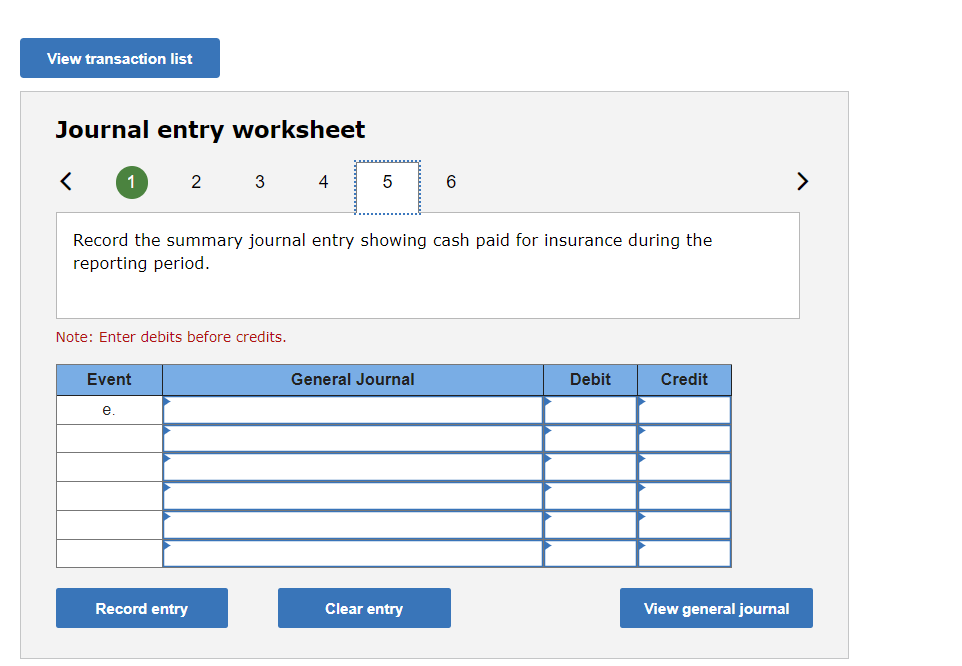Click the first Credit amount field
The image size is (962, 666).
[x=687, y=408]
